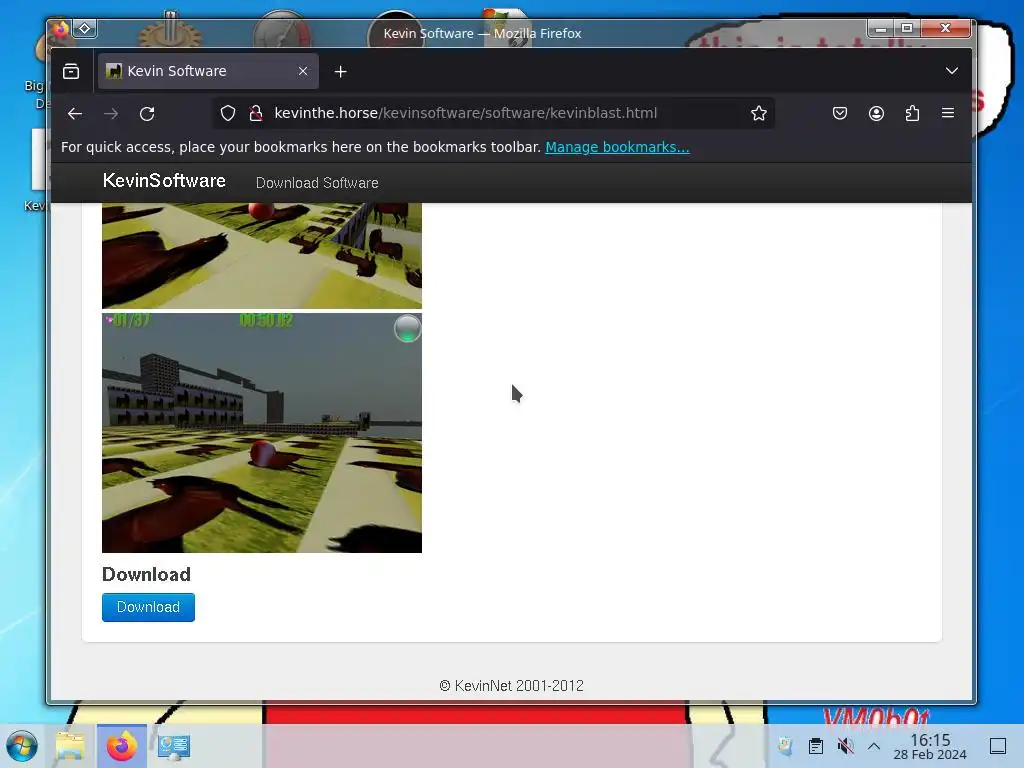
Task: Open the window menu icon in title bar
Action: pos(61,29)
